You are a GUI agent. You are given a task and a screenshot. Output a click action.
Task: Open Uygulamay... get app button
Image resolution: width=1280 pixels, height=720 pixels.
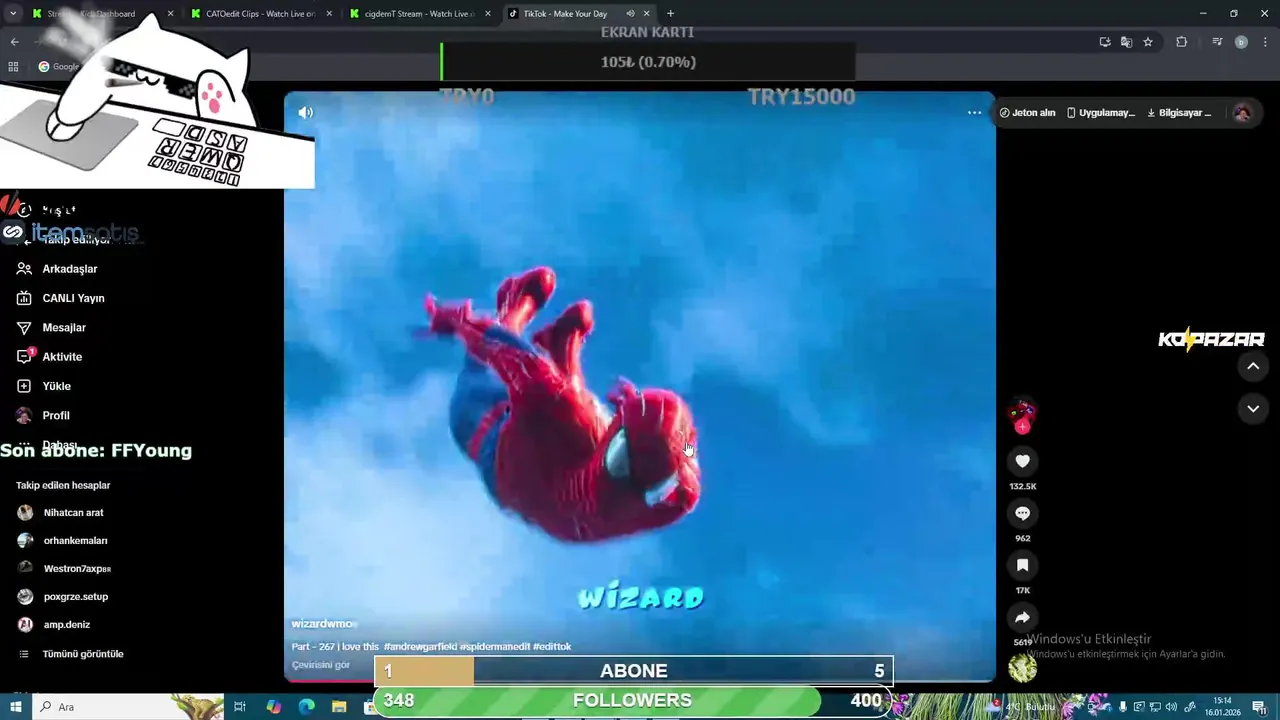click(x=1100, y=113)
